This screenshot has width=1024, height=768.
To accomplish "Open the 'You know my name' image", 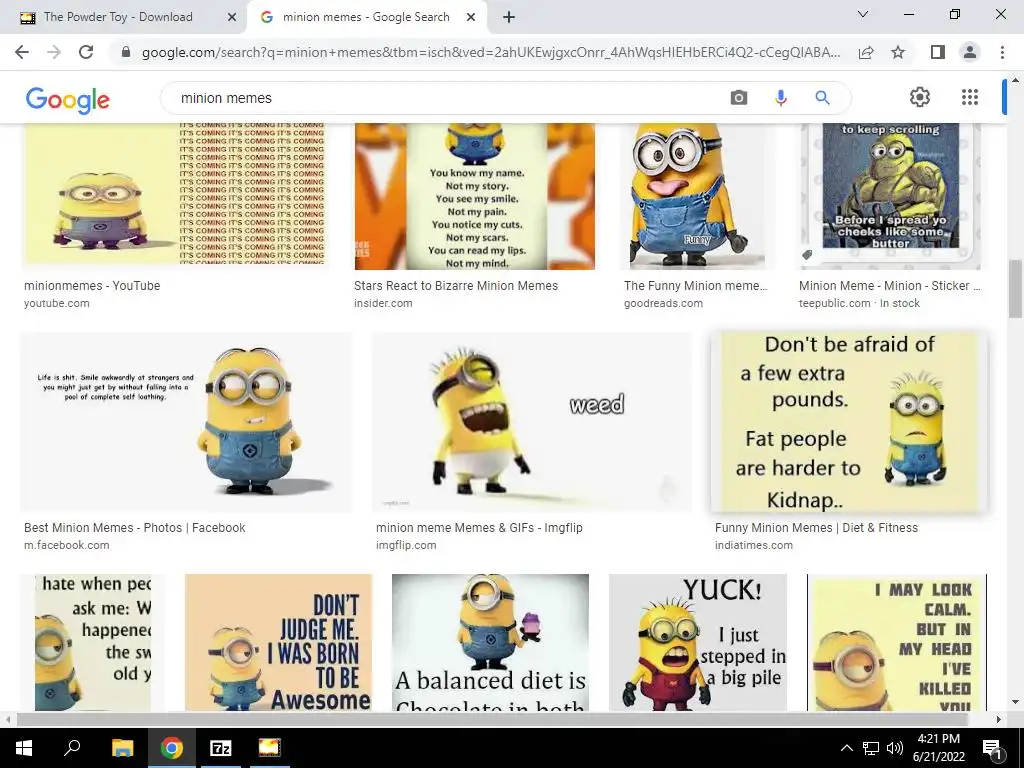I will coord(475,197).
